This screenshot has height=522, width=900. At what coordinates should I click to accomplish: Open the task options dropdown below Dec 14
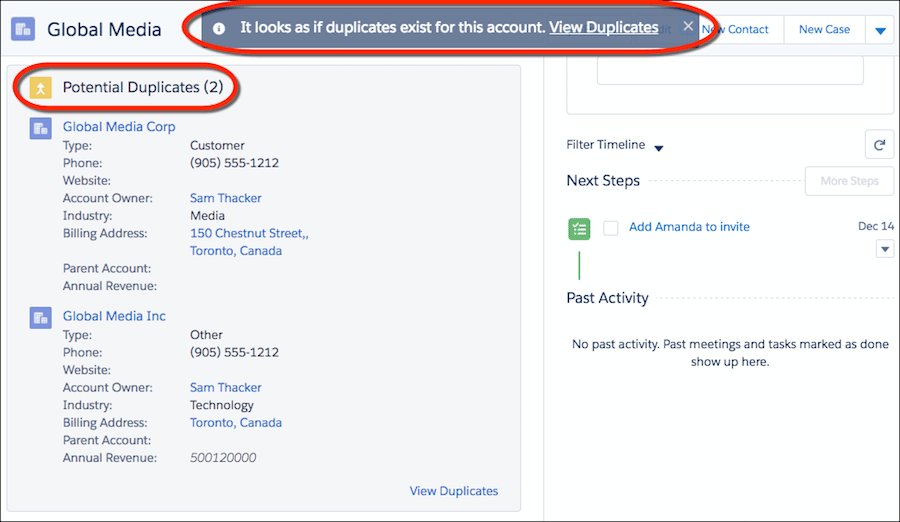tap(885, 249)
